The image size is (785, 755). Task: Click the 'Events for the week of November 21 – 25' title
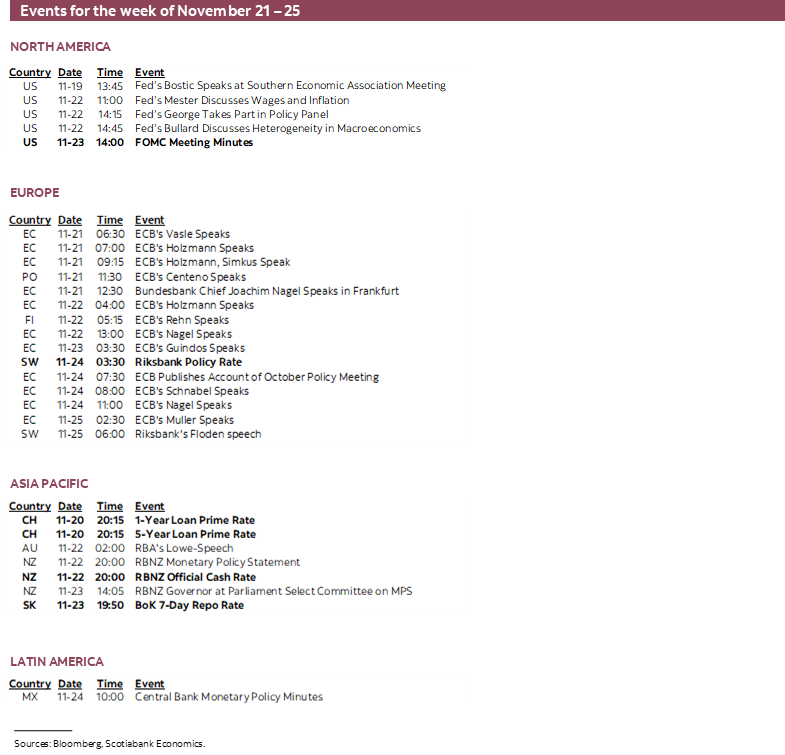160,11
